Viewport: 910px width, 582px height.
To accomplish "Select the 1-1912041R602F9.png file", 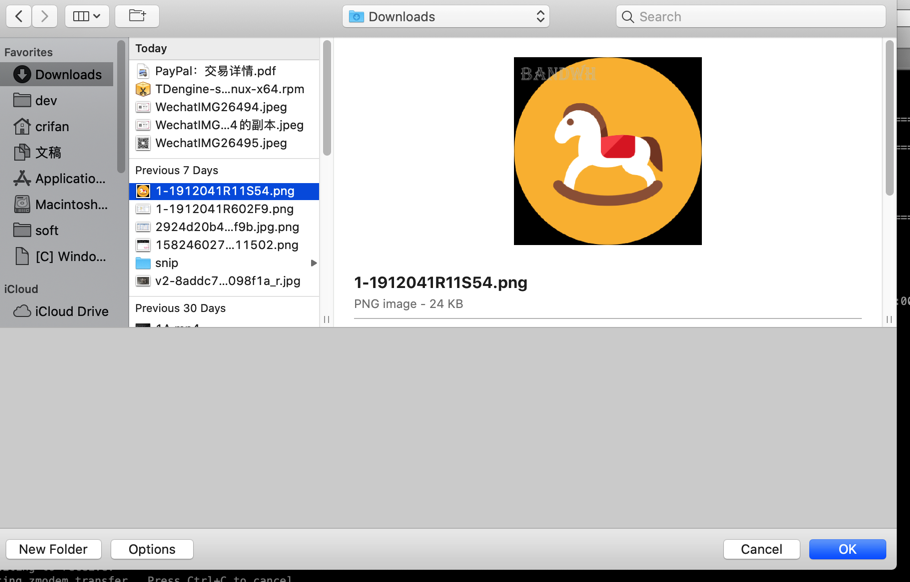I will [224, 209].
